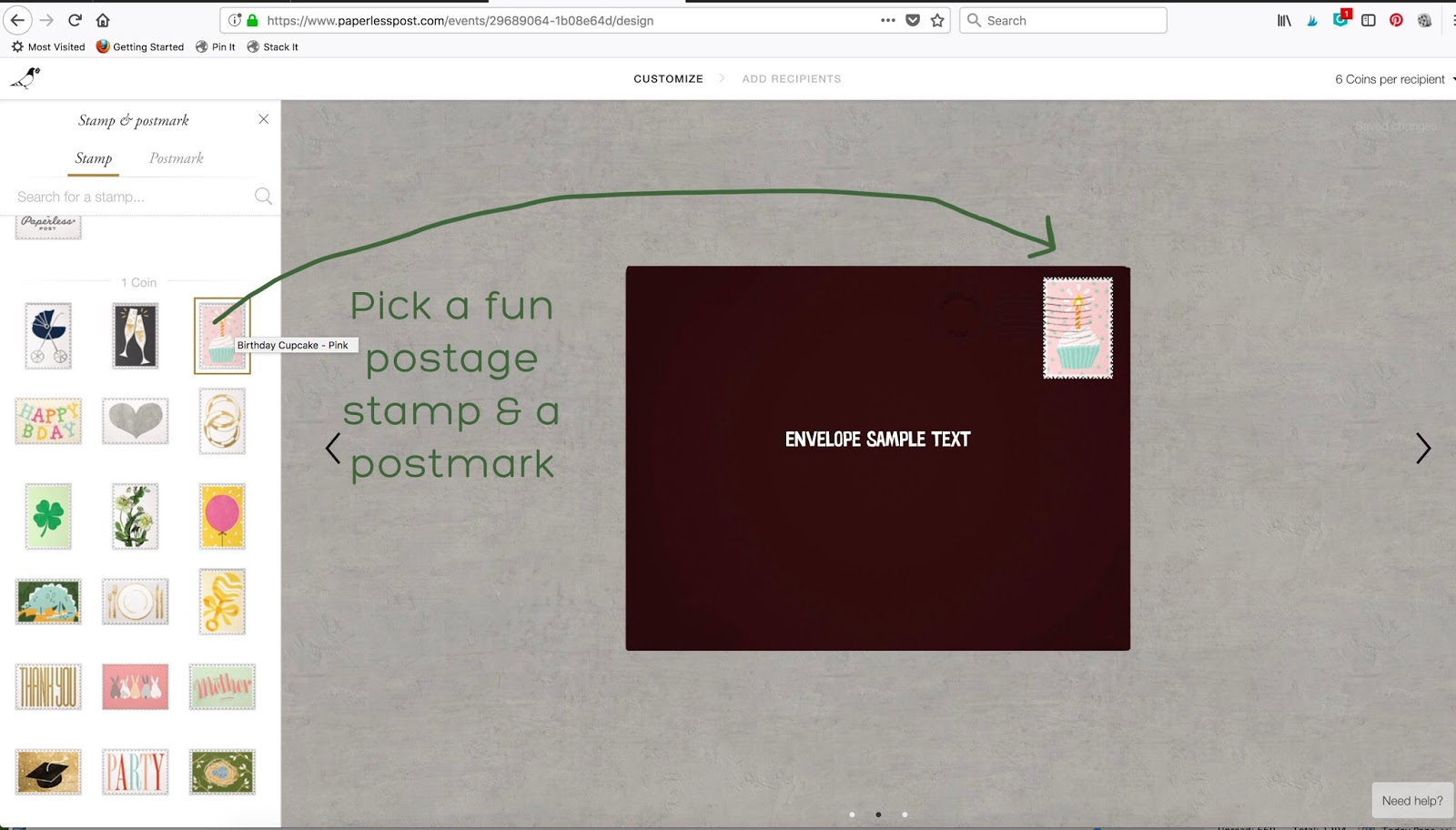Choose the PARTY stamp design

tap(135, 771)
